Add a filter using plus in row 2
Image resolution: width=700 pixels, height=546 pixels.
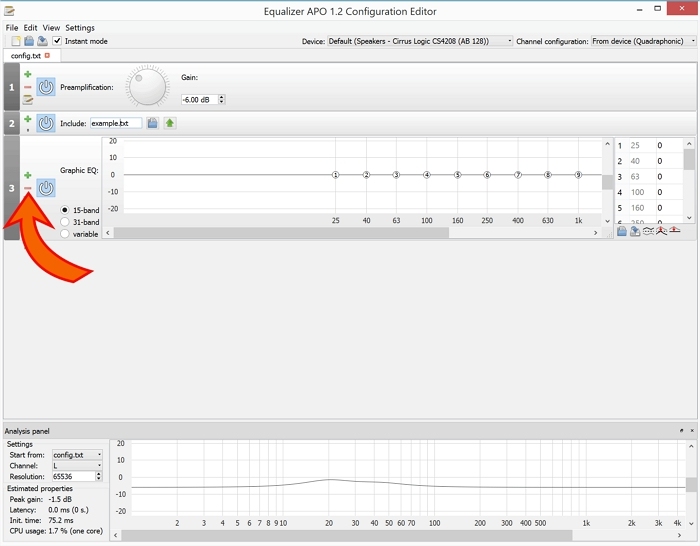(28, 119)
